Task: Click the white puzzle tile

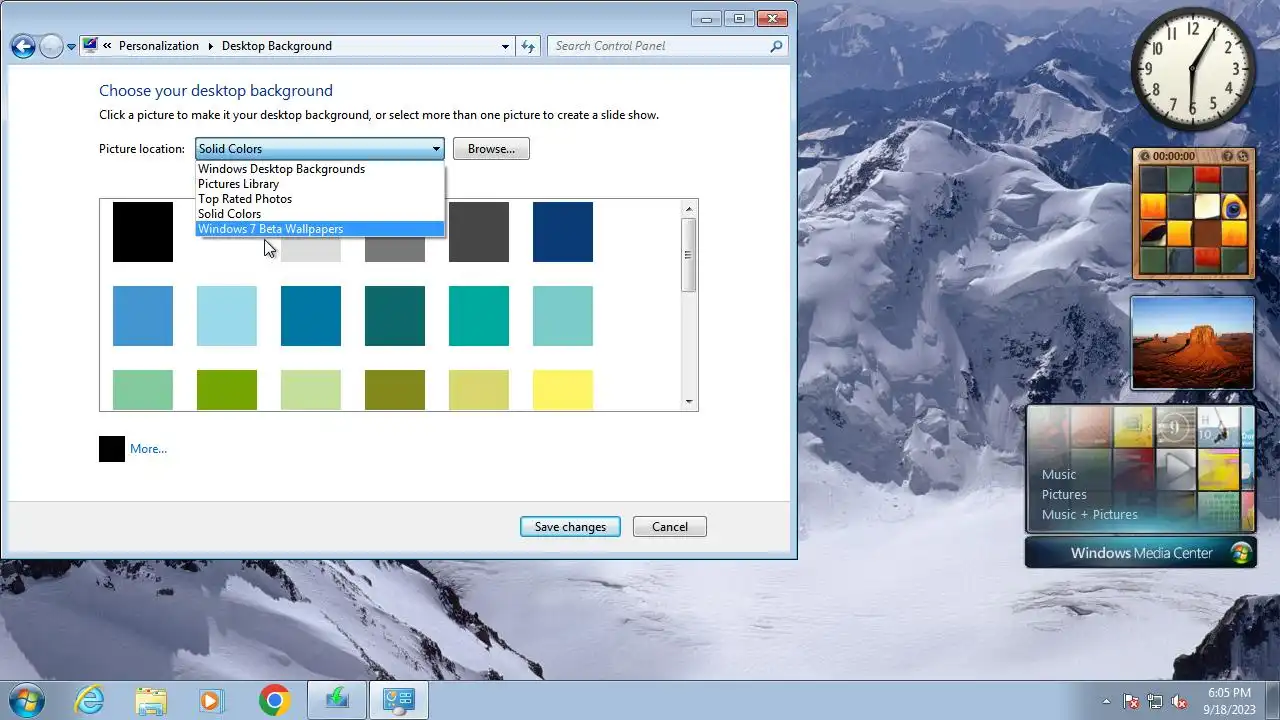Action: point(1207,207)
